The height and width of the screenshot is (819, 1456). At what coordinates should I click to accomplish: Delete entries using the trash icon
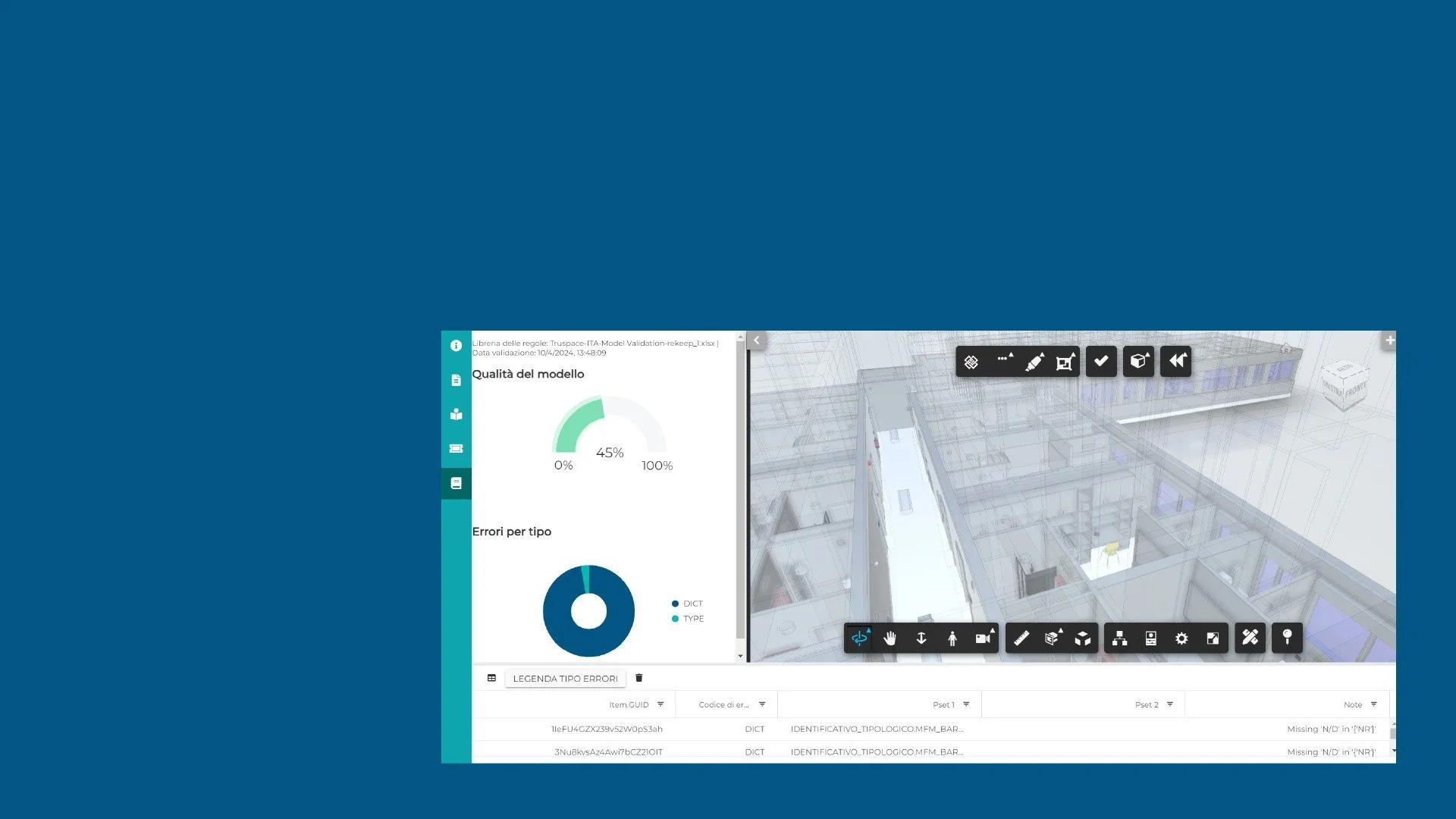[639, 678]
